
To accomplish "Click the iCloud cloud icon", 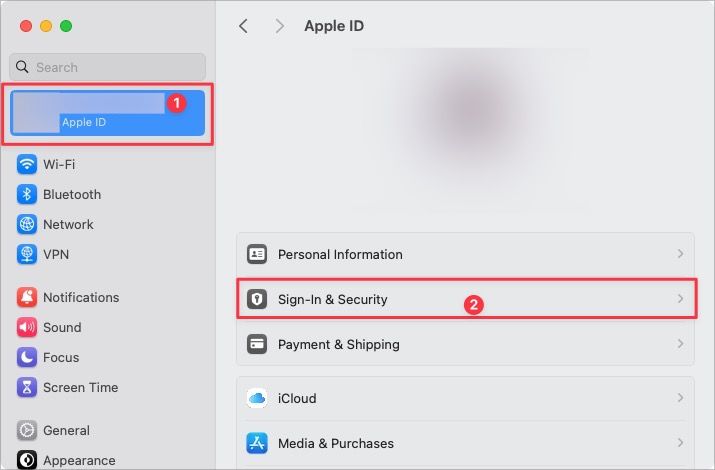I will point(257,399).
